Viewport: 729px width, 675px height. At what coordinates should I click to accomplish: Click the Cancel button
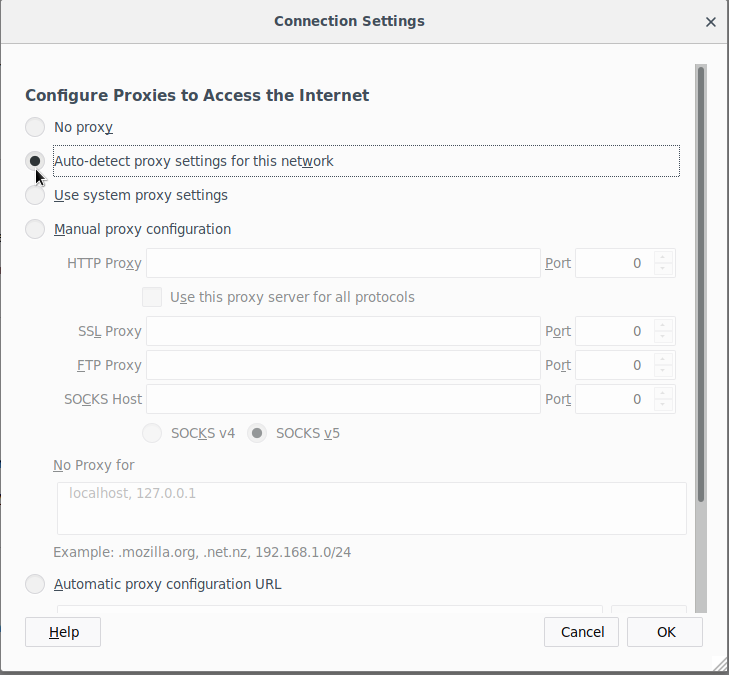coord(581,632)
